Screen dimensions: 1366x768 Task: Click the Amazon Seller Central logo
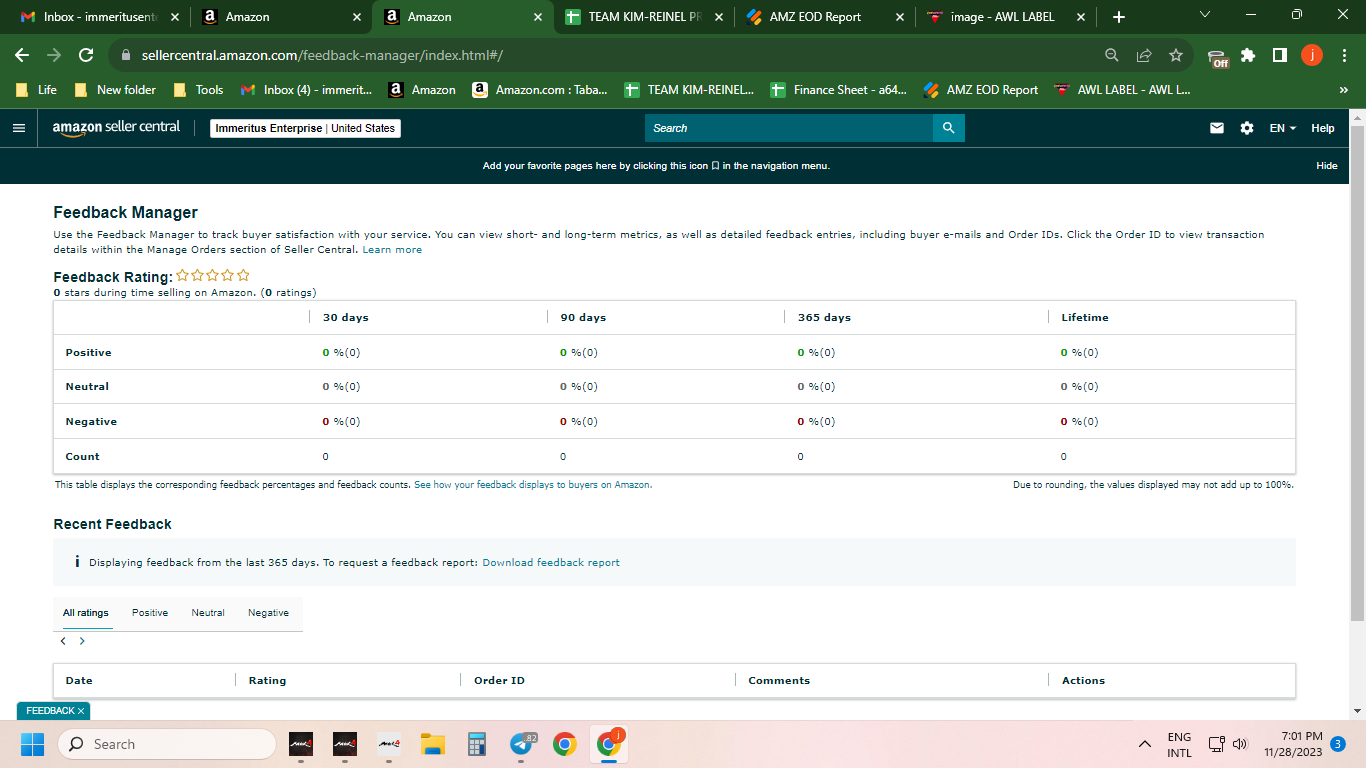(x=116, y=128)
